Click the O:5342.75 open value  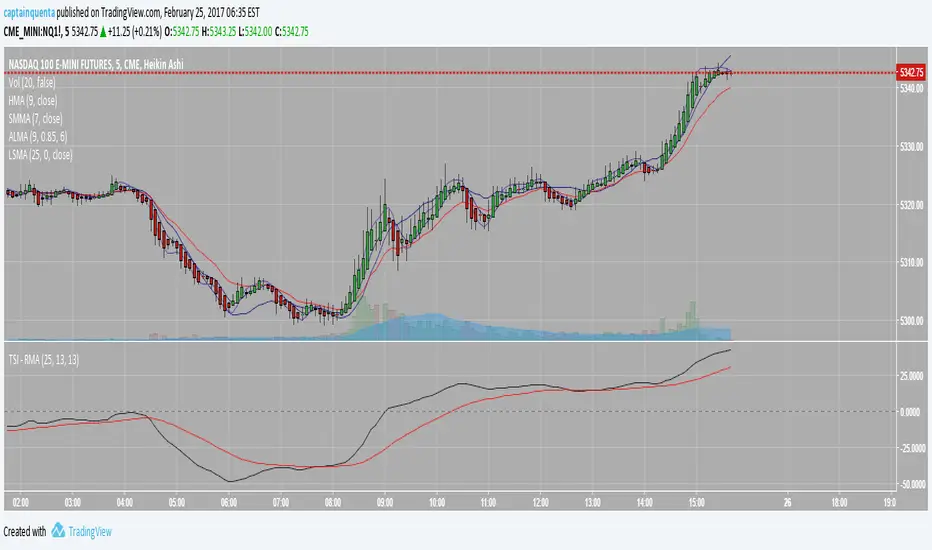pos(182,32)
